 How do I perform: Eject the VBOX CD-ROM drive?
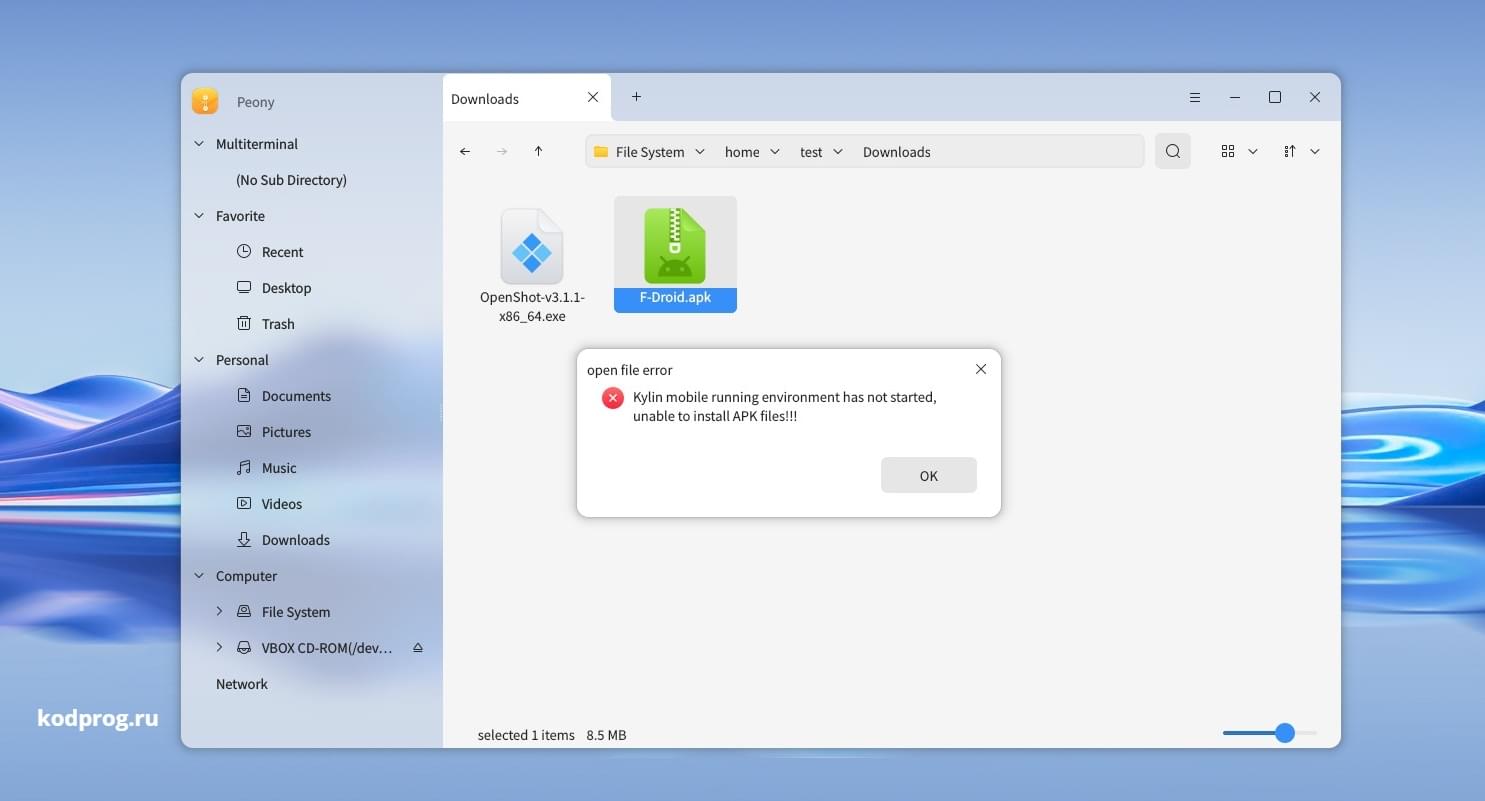418,648
